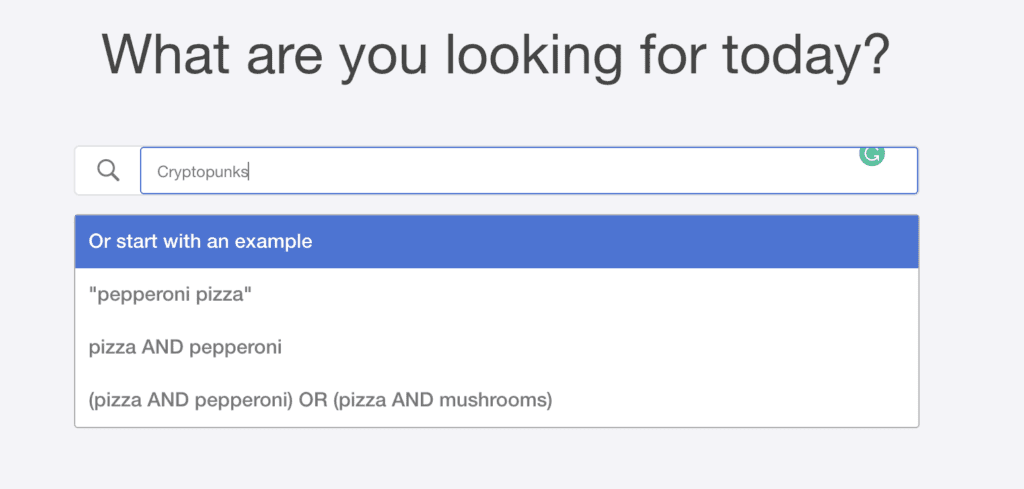The width and height of the screenshot is (1024, 489).
Task: Focus the search input field
Action: pos(528,171)
